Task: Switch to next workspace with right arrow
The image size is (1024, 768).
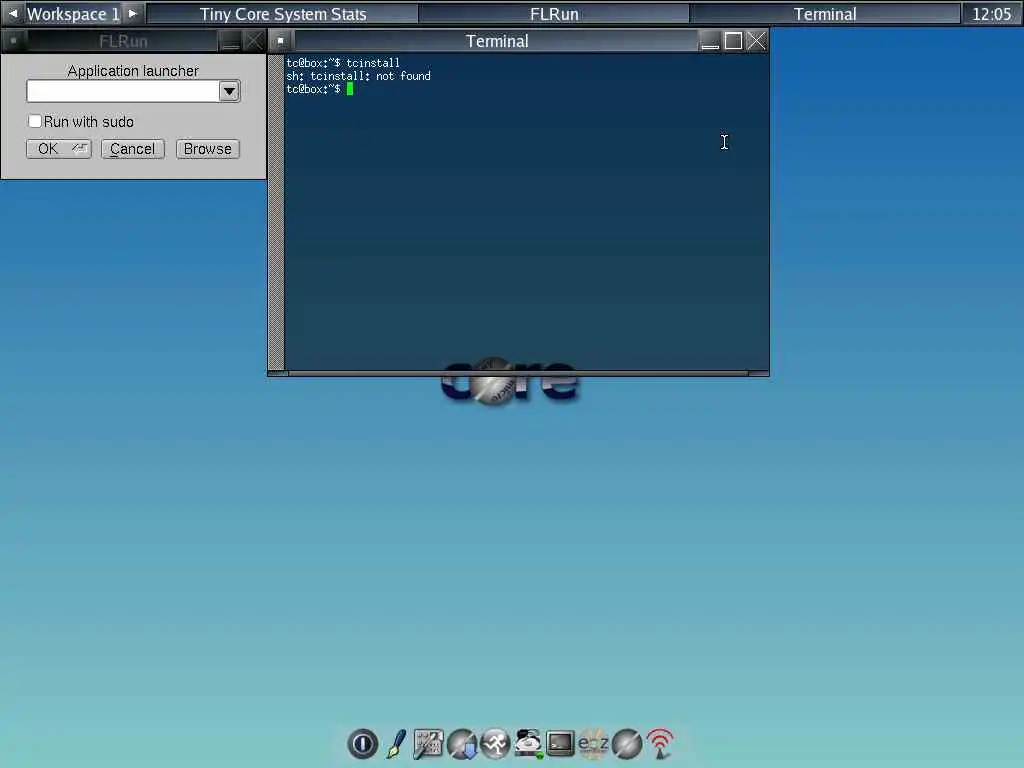Action: tap(133, 13)
